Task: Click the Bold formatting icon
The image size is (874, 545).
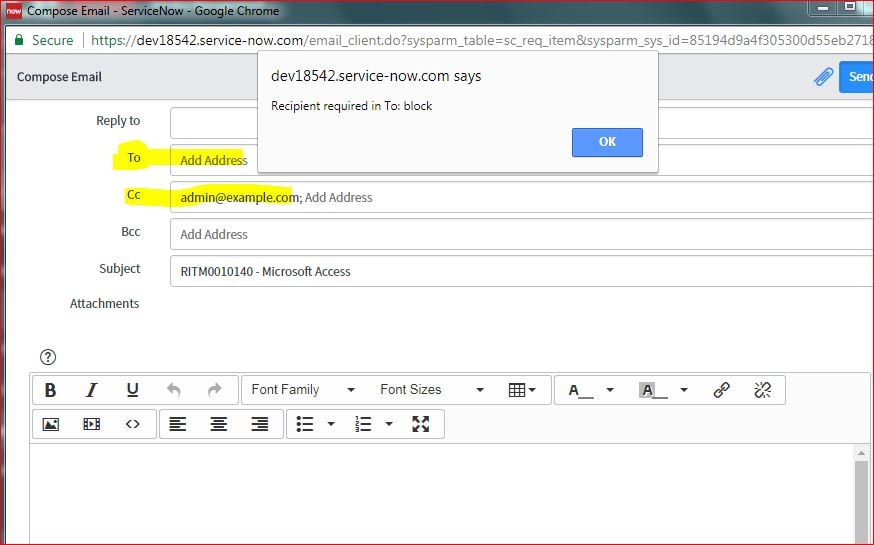Action: coord(51,390)
